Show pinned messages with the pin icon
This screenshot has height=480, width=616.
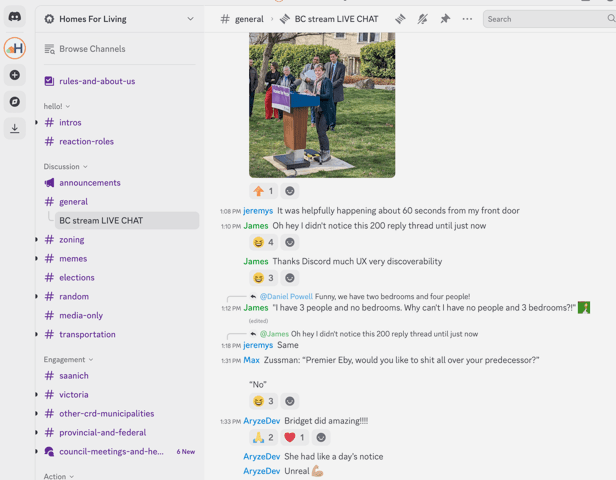coord(445,19)
